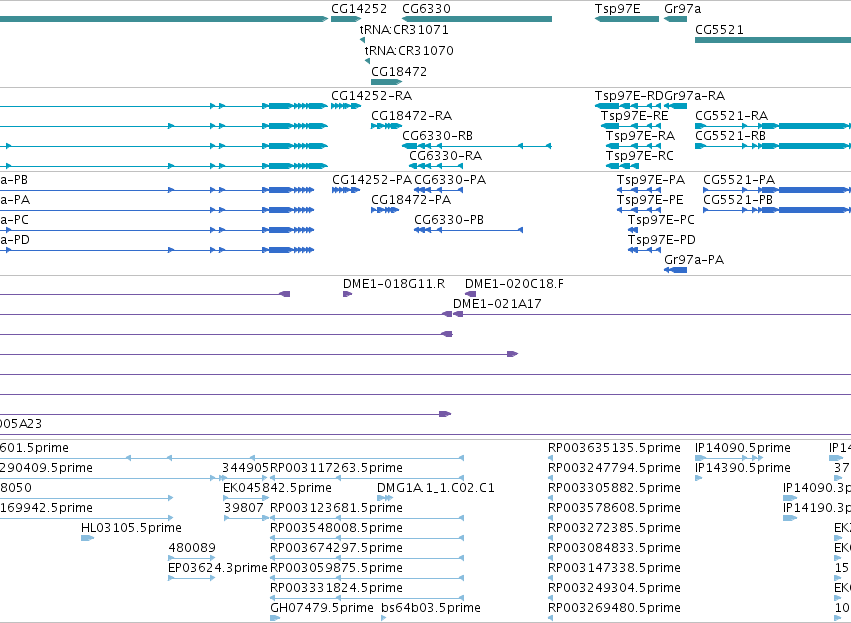Open the CG14252-RA transcript label
This screenshot has height=623, width=851.
[x=371, y=96]
